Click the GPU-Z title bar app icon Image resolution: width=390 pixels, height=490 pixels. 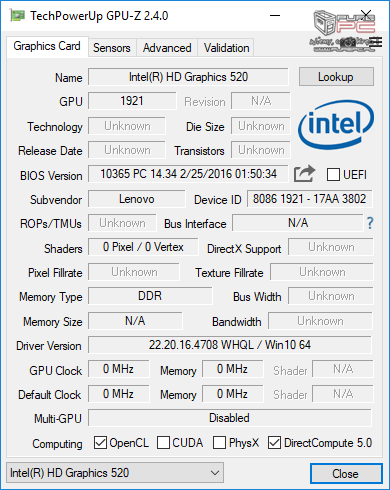click(x=17, y=15)
